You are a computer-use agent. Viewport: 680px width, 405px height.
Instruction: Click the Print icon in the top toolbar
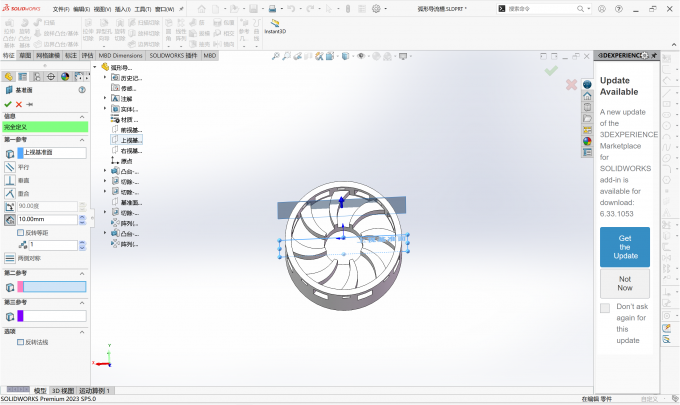coord(272,9)
